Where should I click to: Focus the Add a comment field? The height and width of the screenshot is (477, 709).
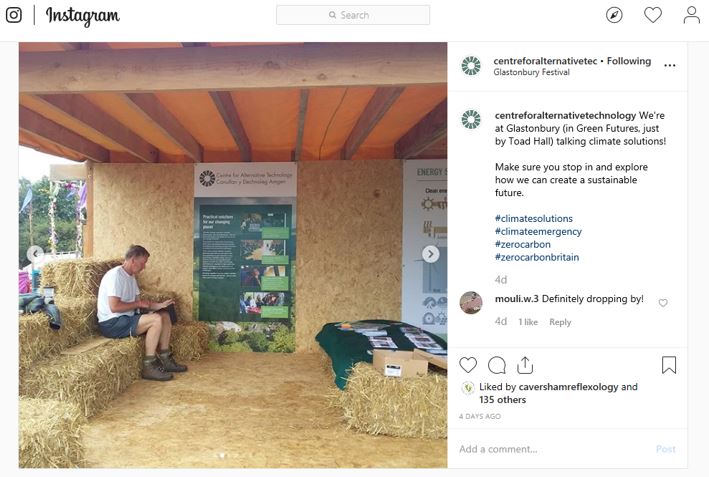click(554, 449)
